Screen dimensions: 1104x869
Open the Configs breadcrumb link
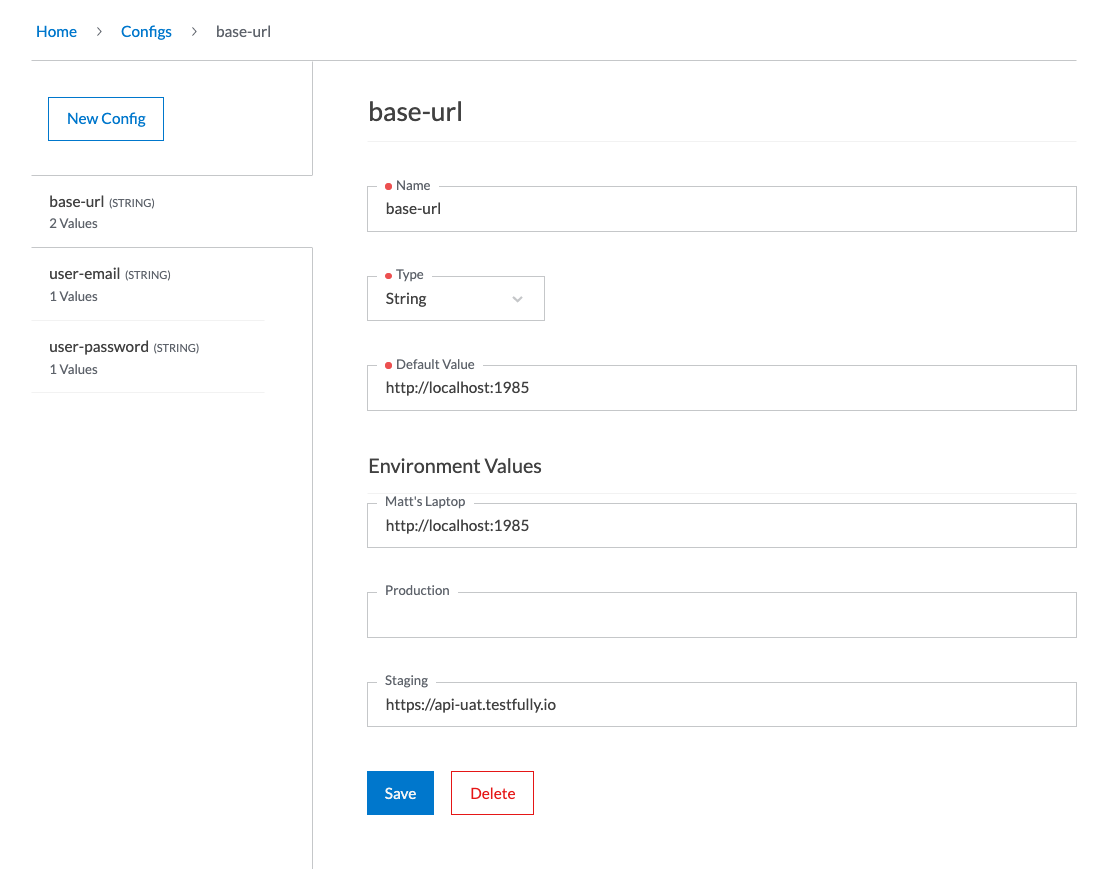click(x=146, y=32)
